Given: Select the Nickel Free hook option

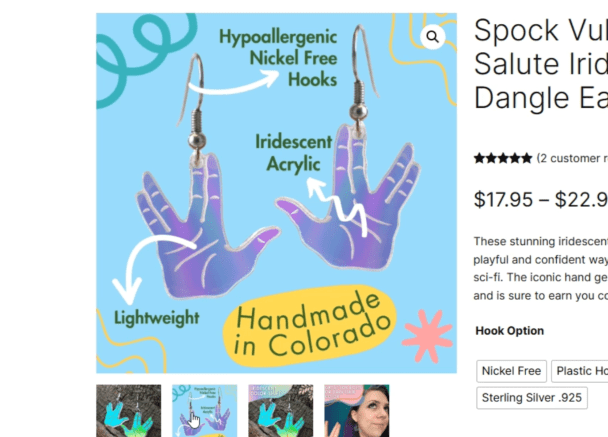Looking at the screenshot, I should pyautogui.click(x=511, y=371).
